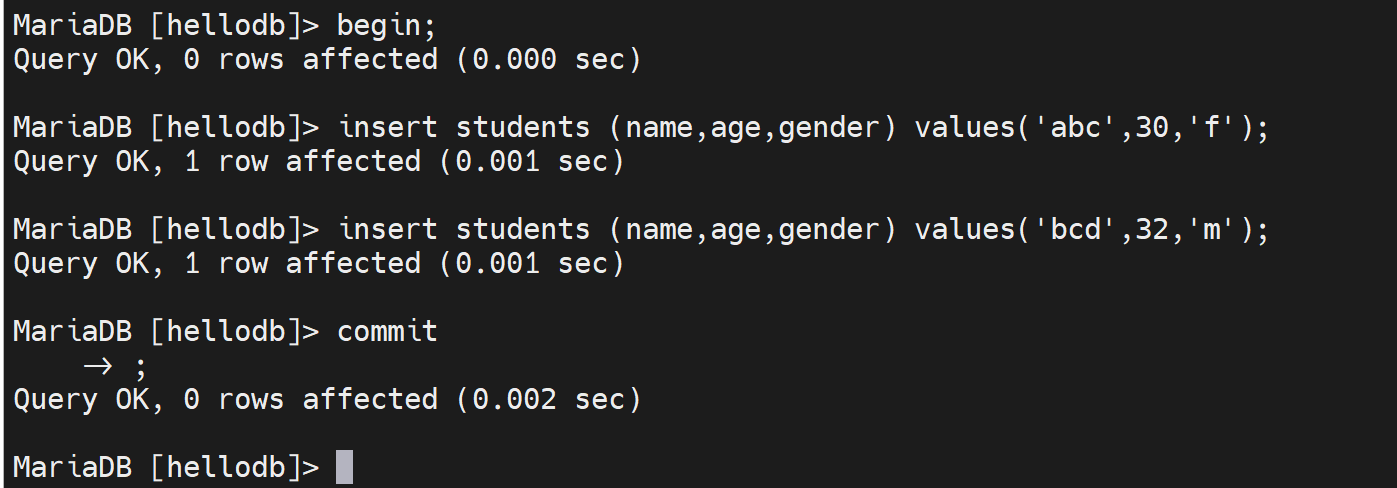The height and width of the screenshot is (488, 1397).
Task: Click the word 'commit' in the command
Action: [387, 331]
